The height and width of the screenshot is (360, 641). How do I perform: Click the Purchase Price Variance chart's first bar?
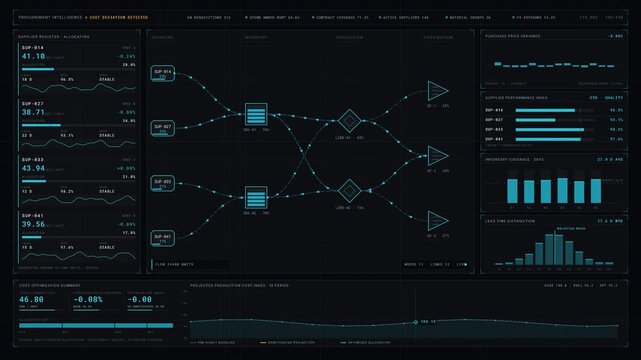(x=498, y=64)
